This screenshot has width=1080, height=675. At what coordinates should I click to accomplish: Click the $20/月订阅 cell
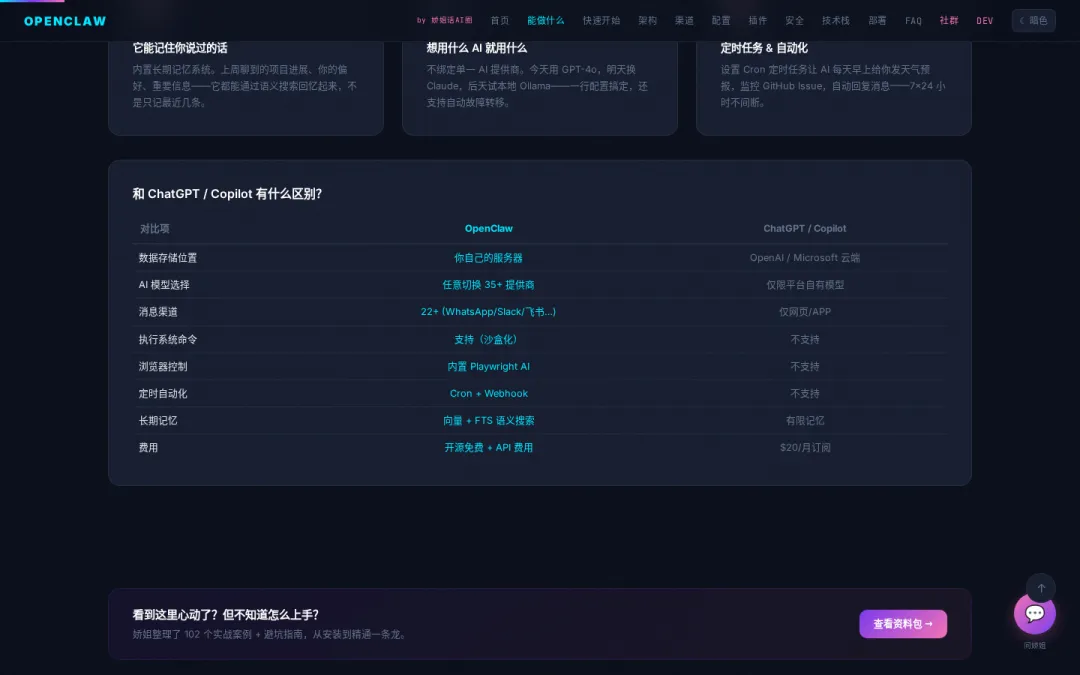click(804, 448)
